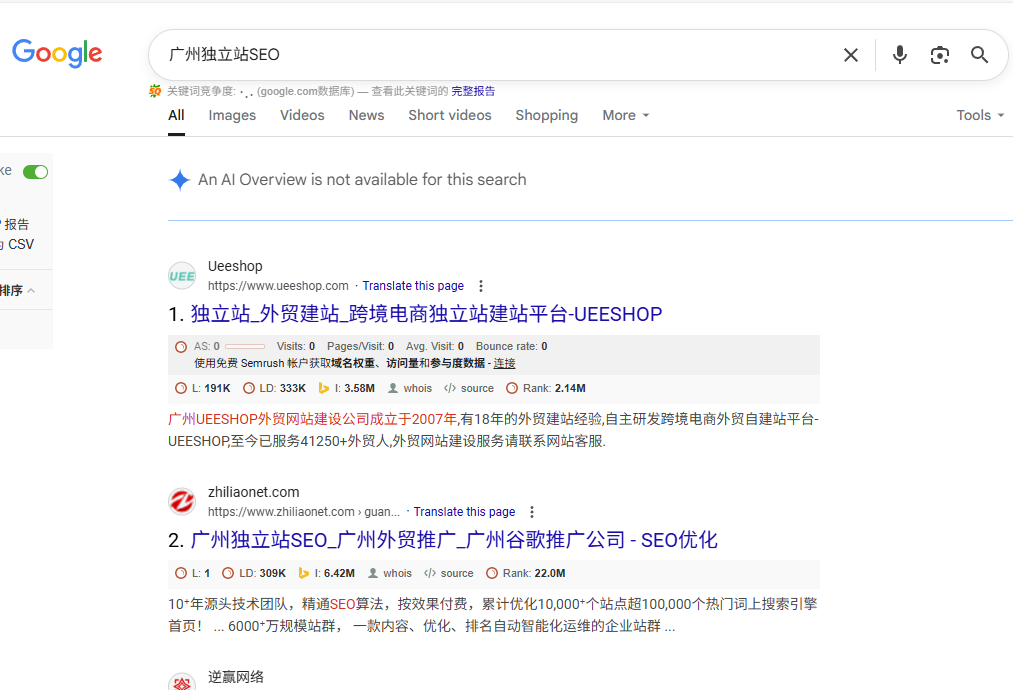Click the zhiliaonet.com site favicon

tap(182, 502)
